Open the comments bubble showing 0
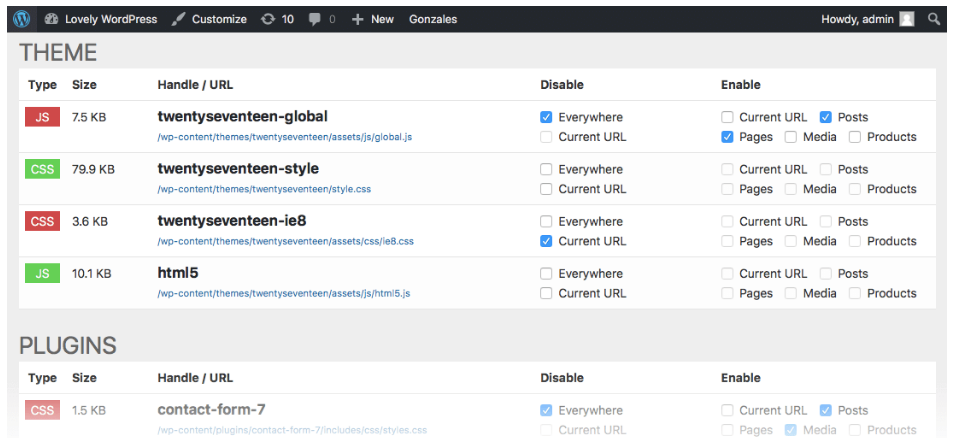The height and width of the screenshot is (438, 954). [321, 19]
